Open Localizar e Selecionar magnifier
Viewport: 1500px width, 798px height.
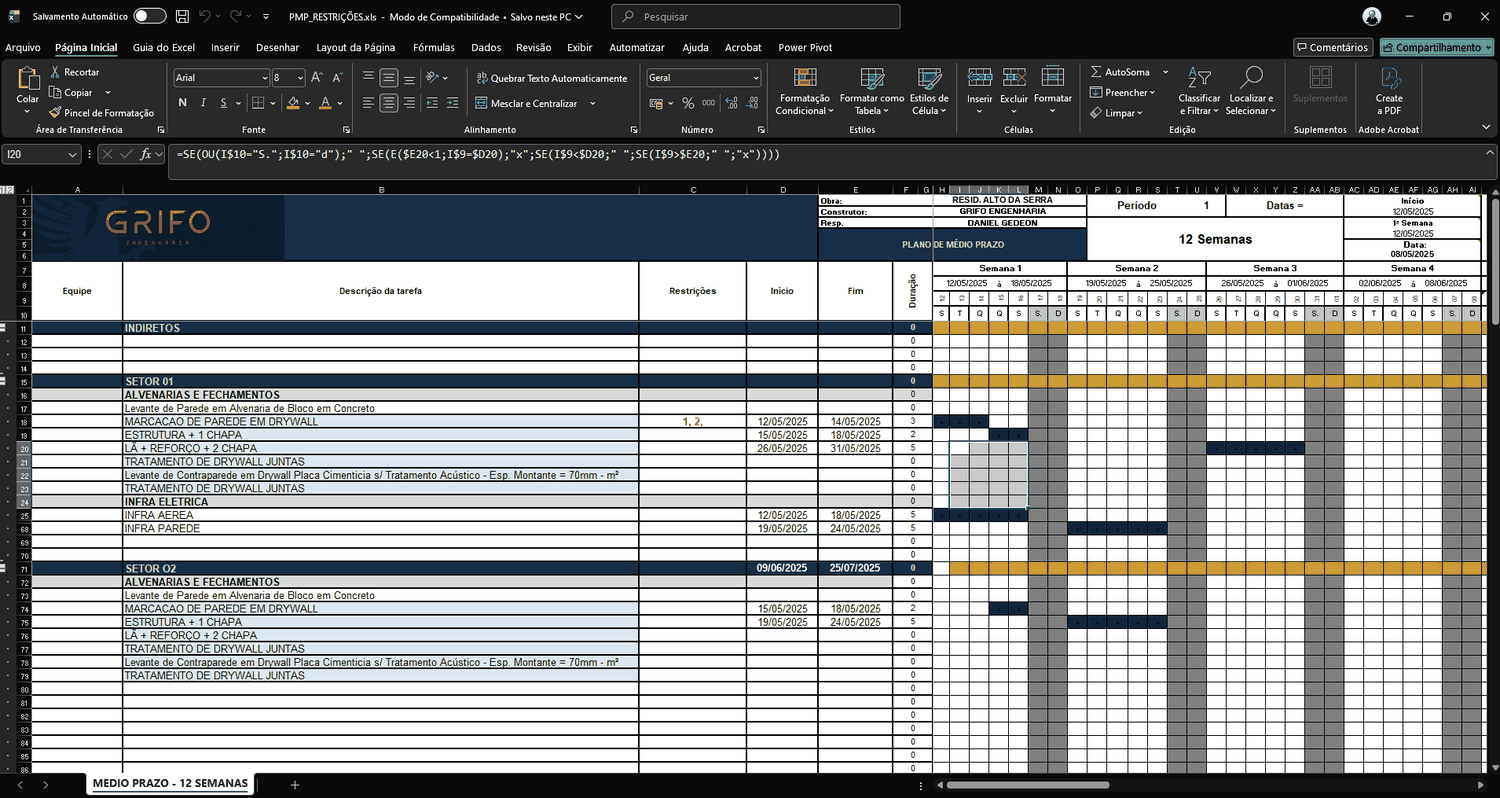pyautogui.click(x=1250, y=78)
